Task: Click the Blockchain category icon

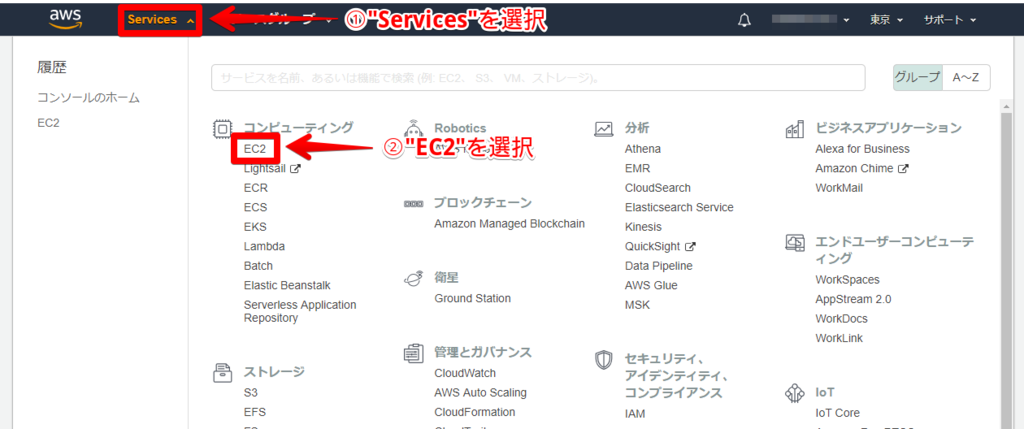Action: point(413,204)
